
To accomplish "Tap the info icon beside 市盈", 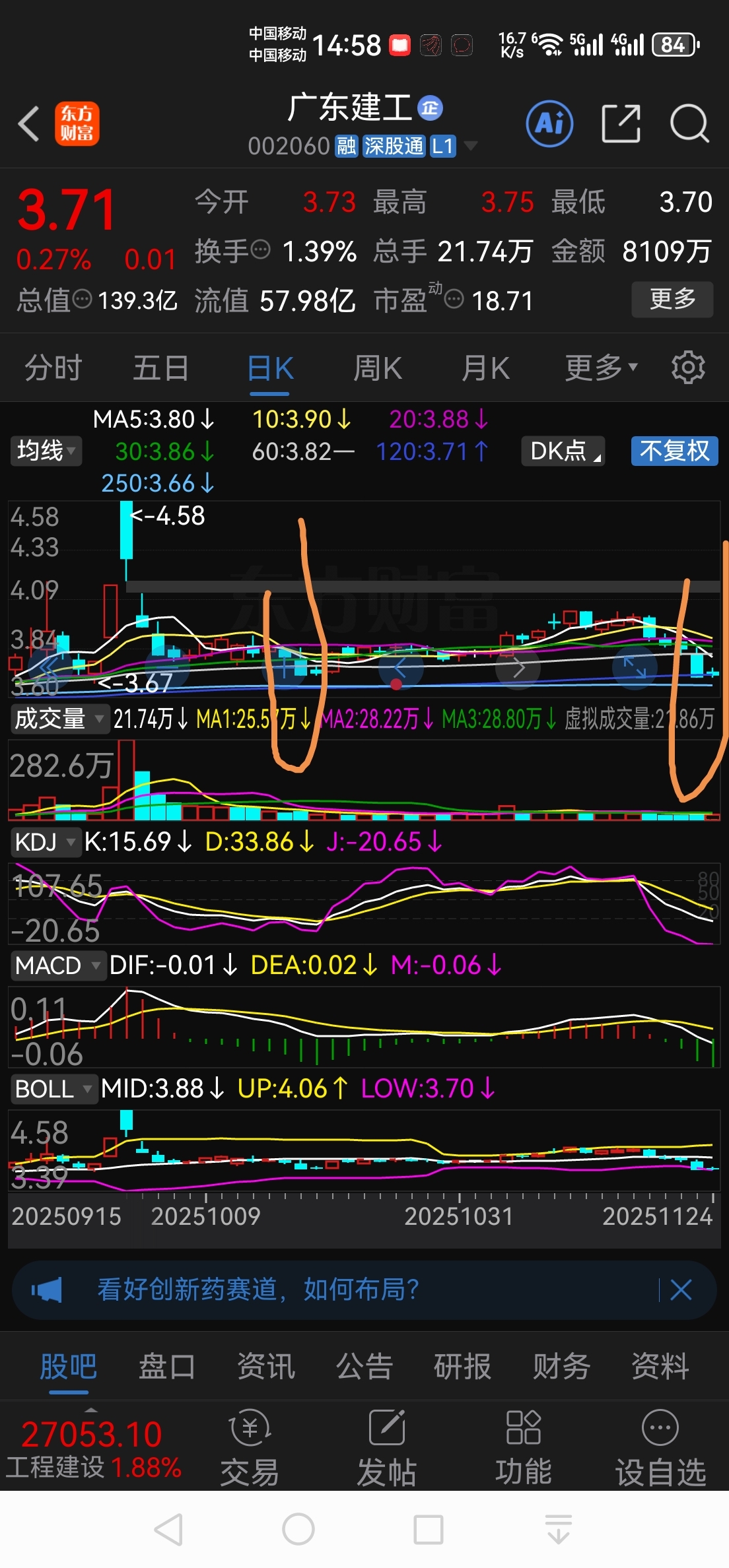I will click(454, 299).
